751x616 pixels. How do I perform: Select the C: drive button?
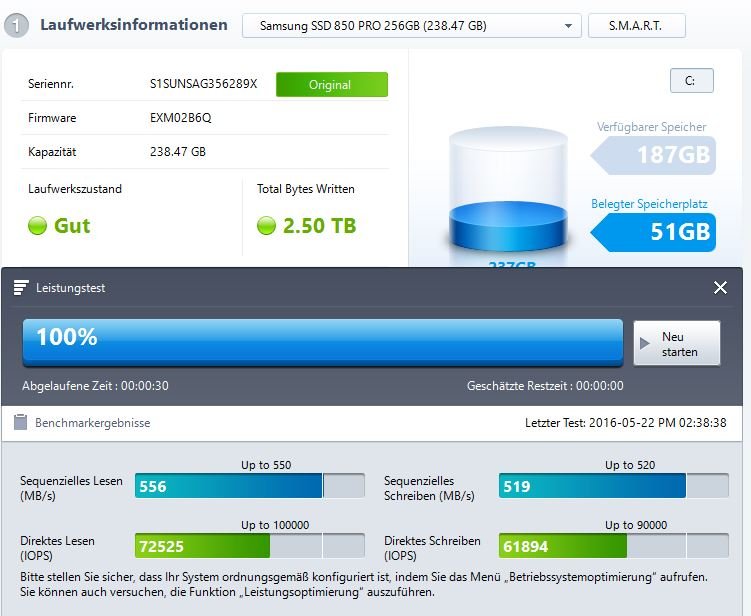(x=691, y=80)
